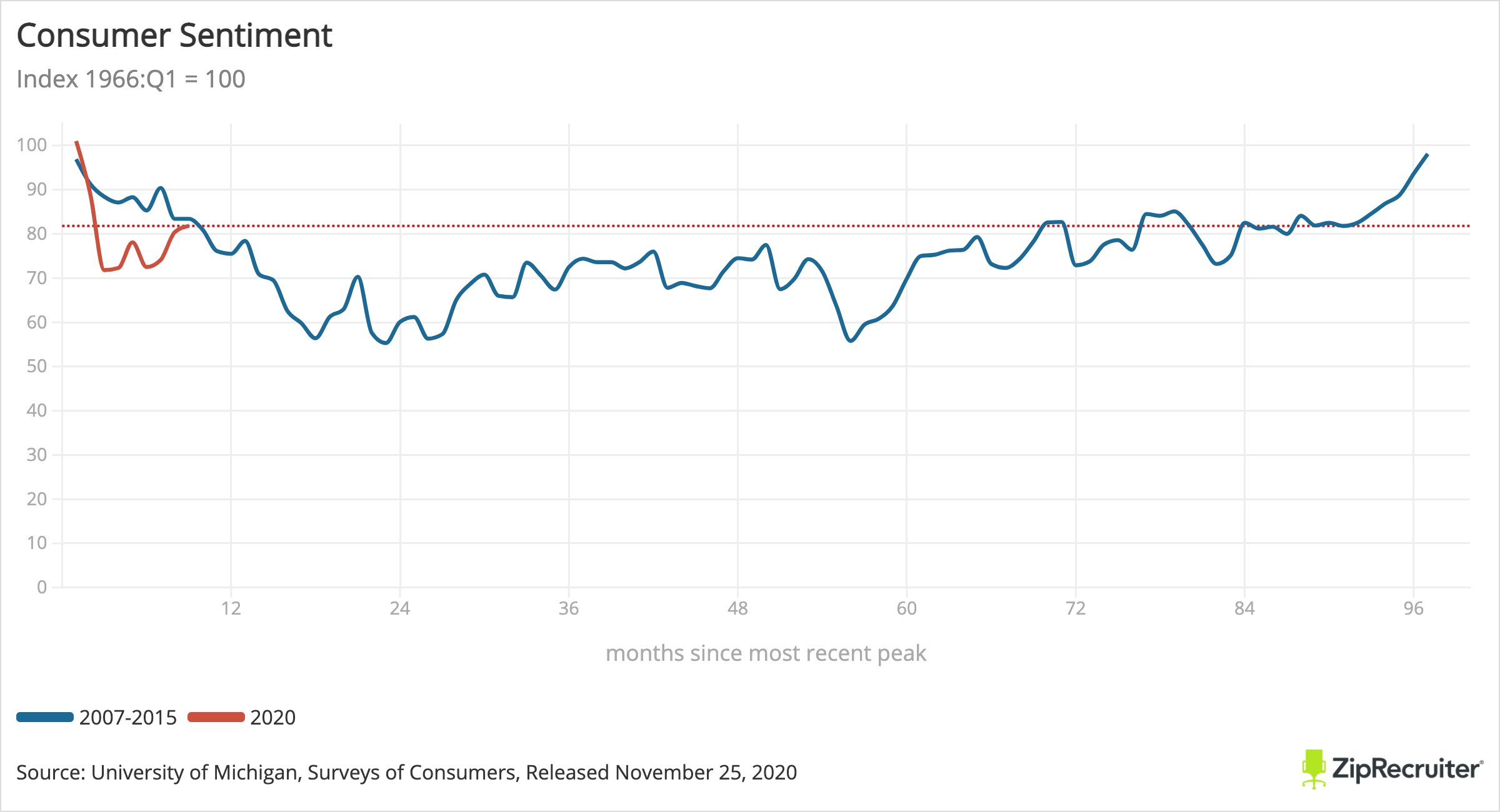The width and height of the screenshot is (1500, 812).
Task: Click the blue 2007-2015 legend color swatch
Action: [45, 717]
